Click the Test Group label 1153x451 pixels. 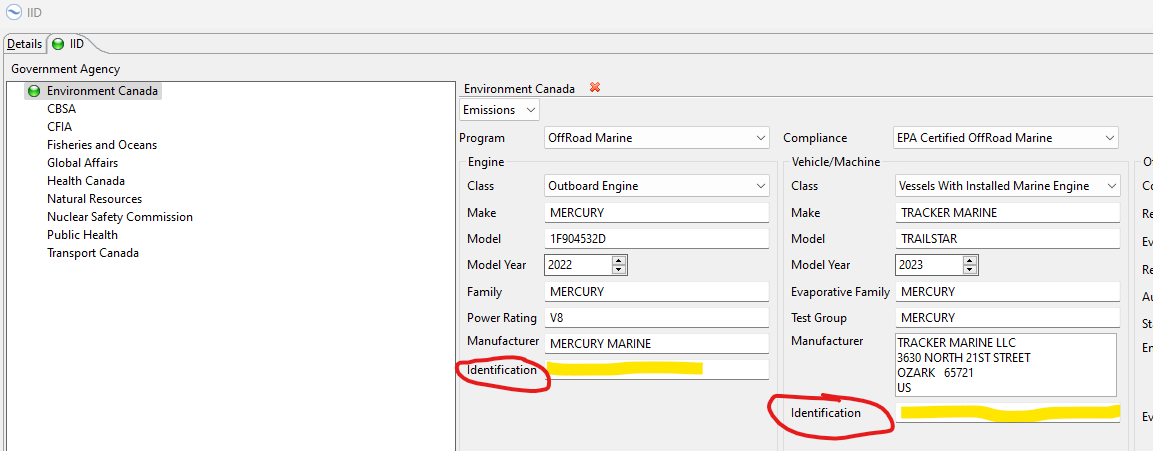(x=819, y=318)
